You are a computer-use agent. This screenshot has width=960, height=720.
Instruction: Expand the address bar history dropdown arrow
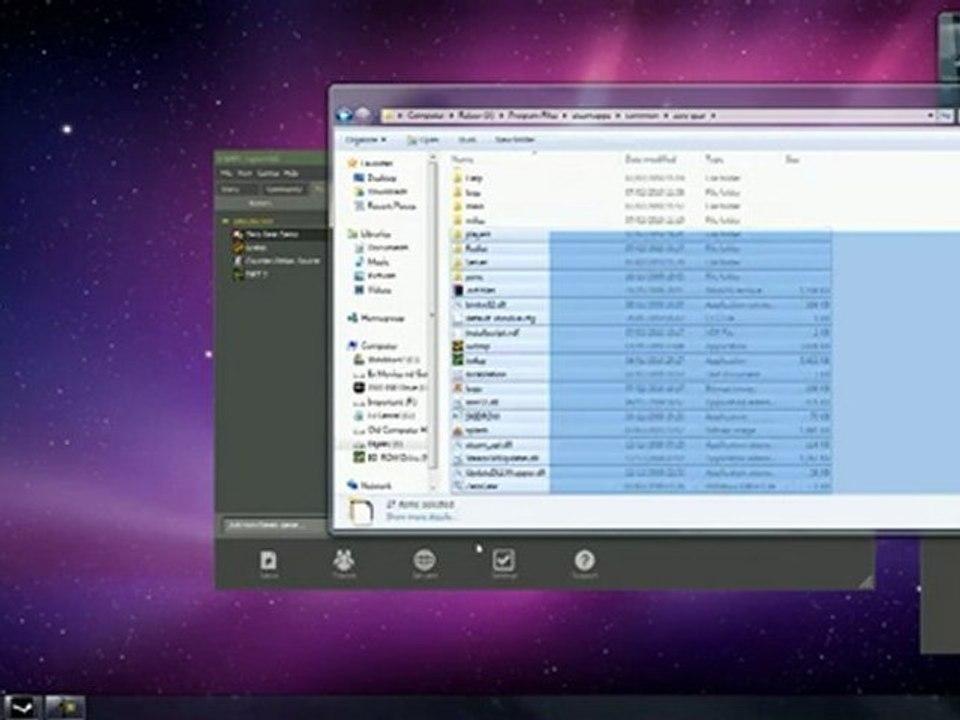[931, 115]
